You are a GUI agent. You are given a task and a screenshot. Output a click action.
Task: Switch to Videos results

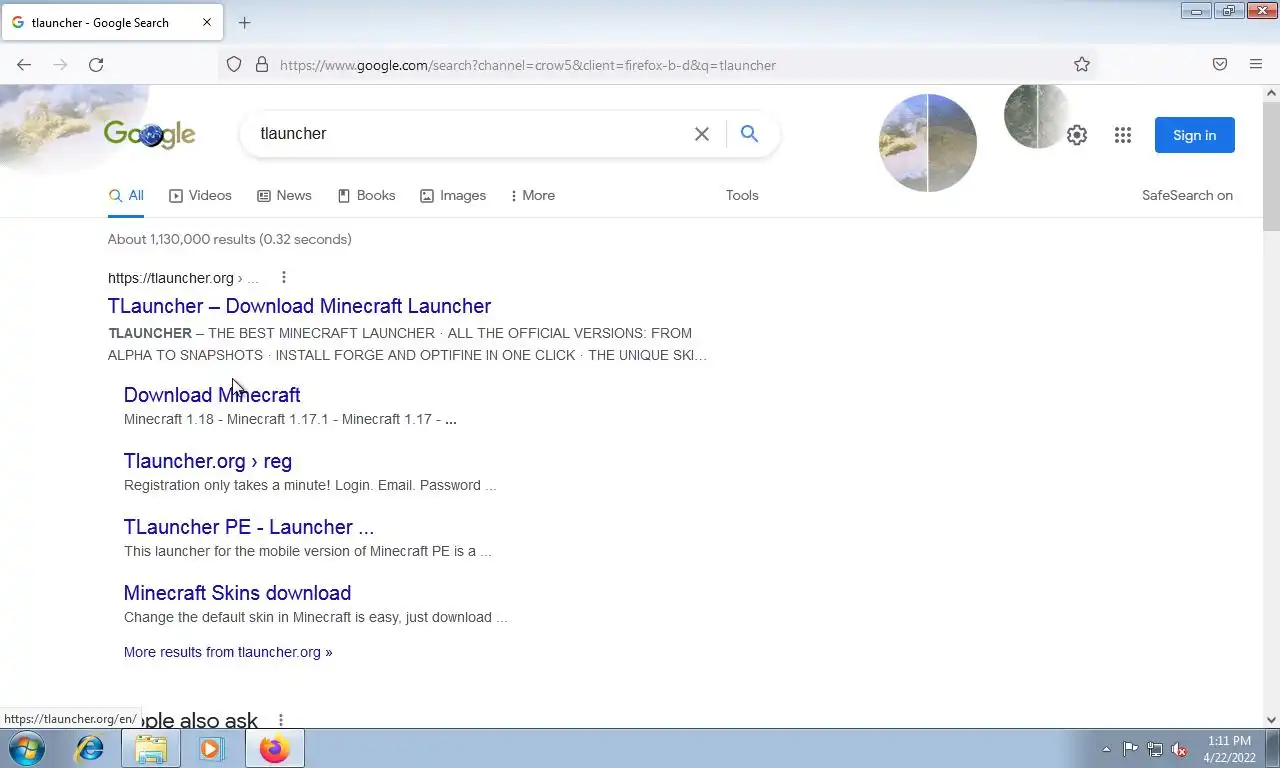(x=200, y=195)
